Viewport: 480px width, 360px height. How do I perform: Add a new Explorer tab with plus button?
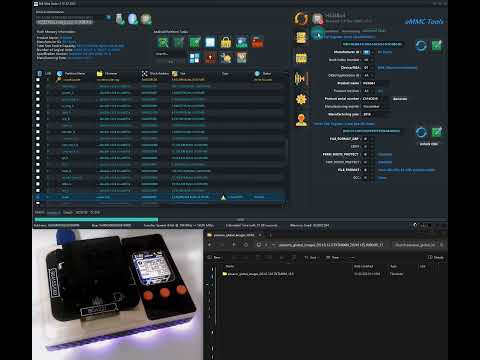coord(271,235)
